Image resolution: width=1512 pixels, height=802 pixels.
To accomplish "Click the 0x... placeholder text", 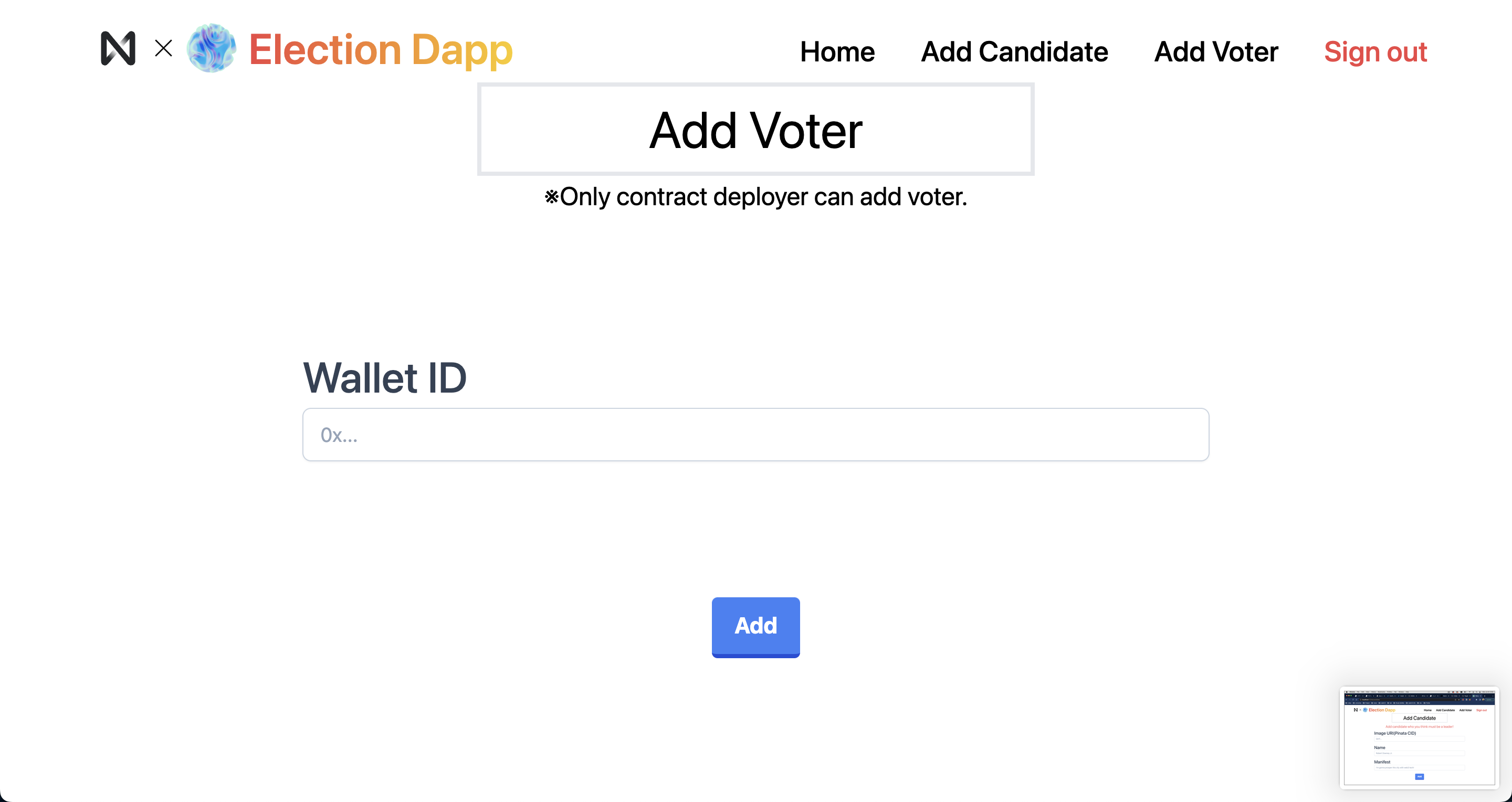I will 339,435.
